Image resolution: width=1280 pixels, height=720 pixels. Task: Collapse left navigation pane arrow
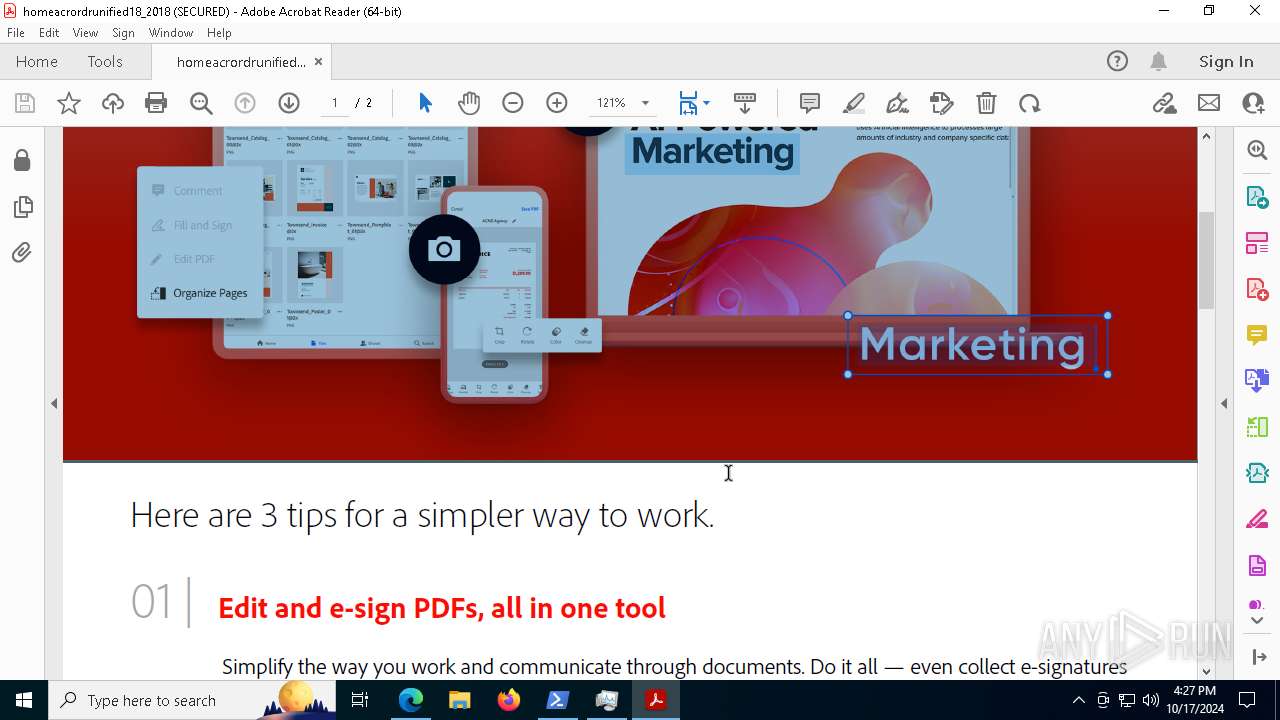point(54,404)
